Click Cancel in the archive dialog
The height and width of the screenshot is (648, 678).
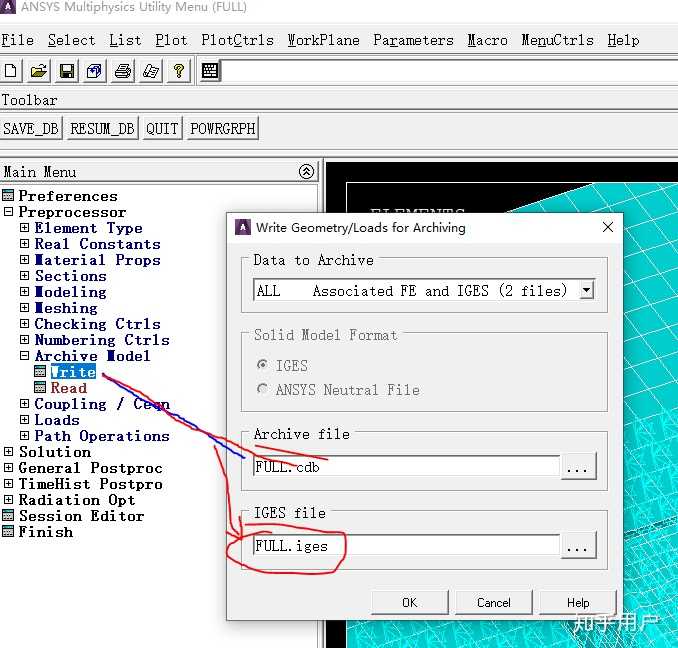pos(493,602)
